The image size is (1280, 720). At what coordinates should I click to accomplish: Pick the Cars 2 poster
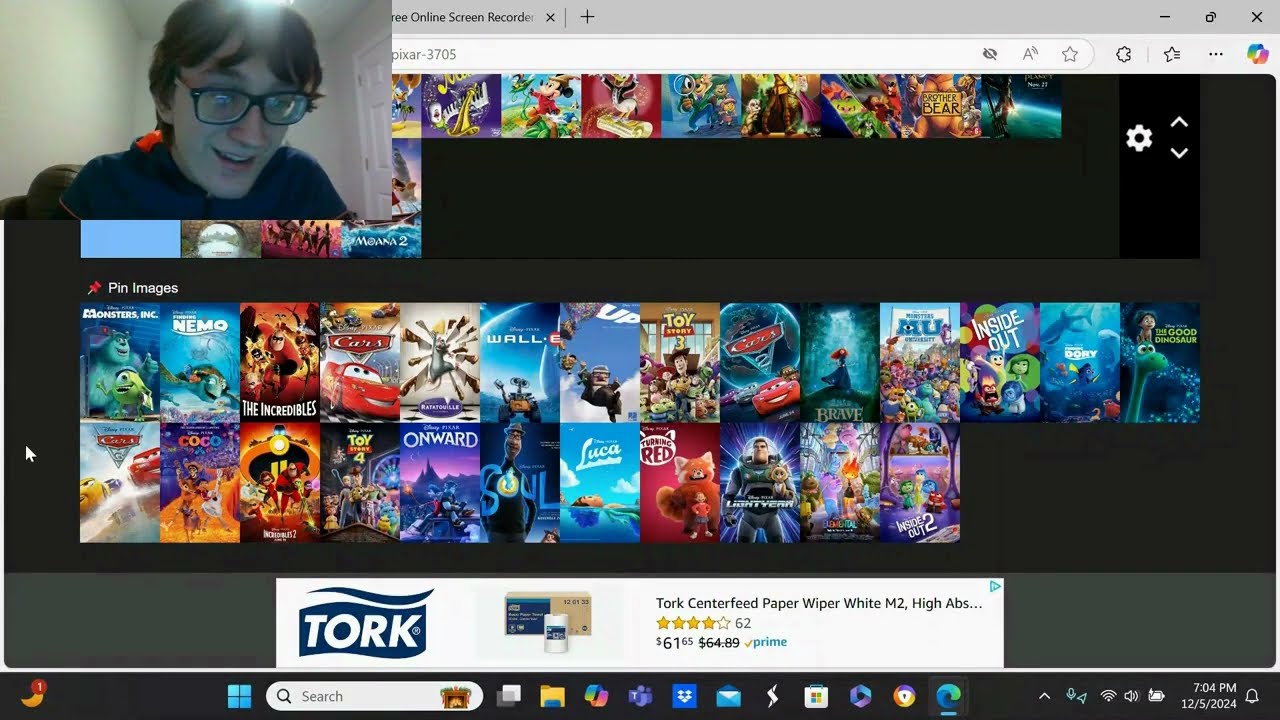(x=760, y=363)
